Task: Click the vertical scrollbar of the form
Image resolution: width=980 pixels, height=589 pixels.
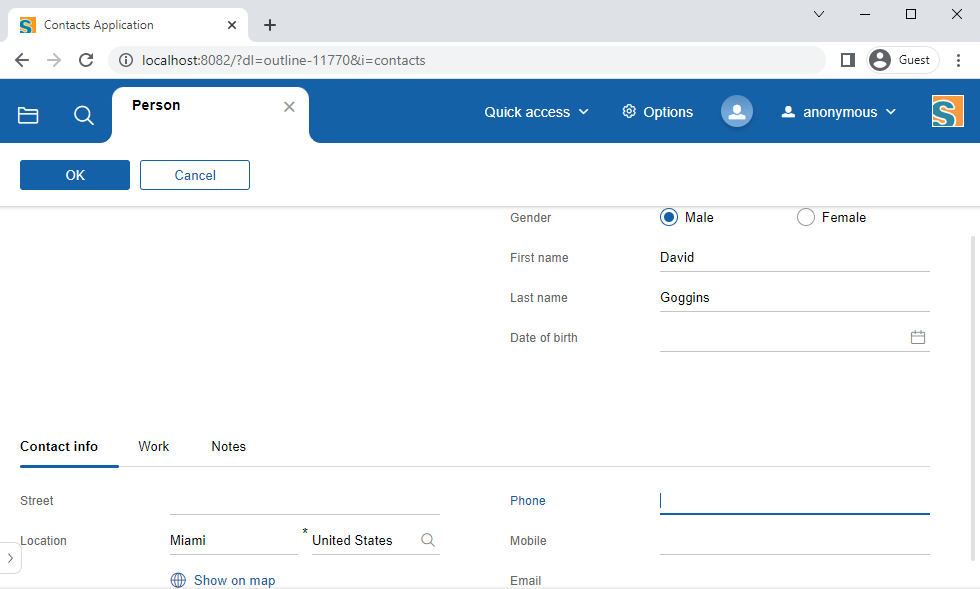Action: (973, 398)
